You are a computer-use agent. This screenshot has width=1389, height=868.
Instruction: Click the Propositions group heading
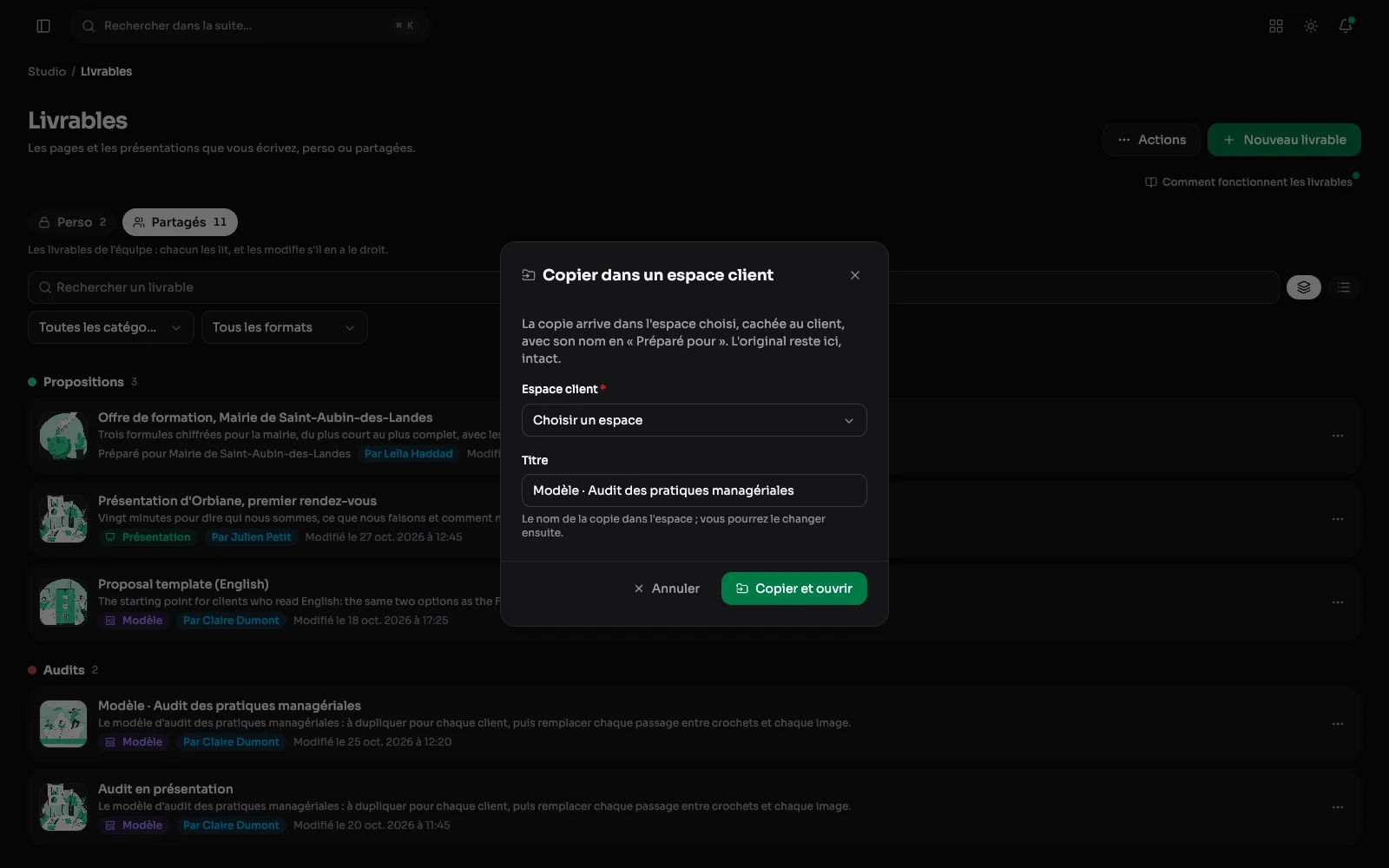coord(83,382)
